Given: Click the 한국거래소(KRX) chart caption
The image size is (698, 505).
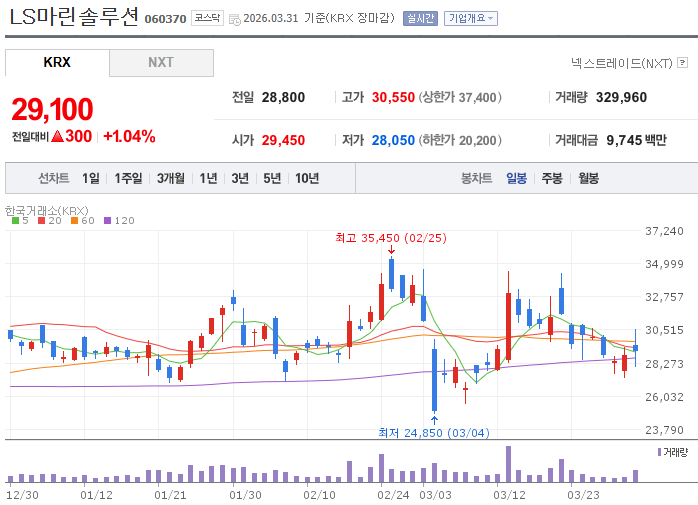Looking at the screenshot, I should click(x=47, y=210).
